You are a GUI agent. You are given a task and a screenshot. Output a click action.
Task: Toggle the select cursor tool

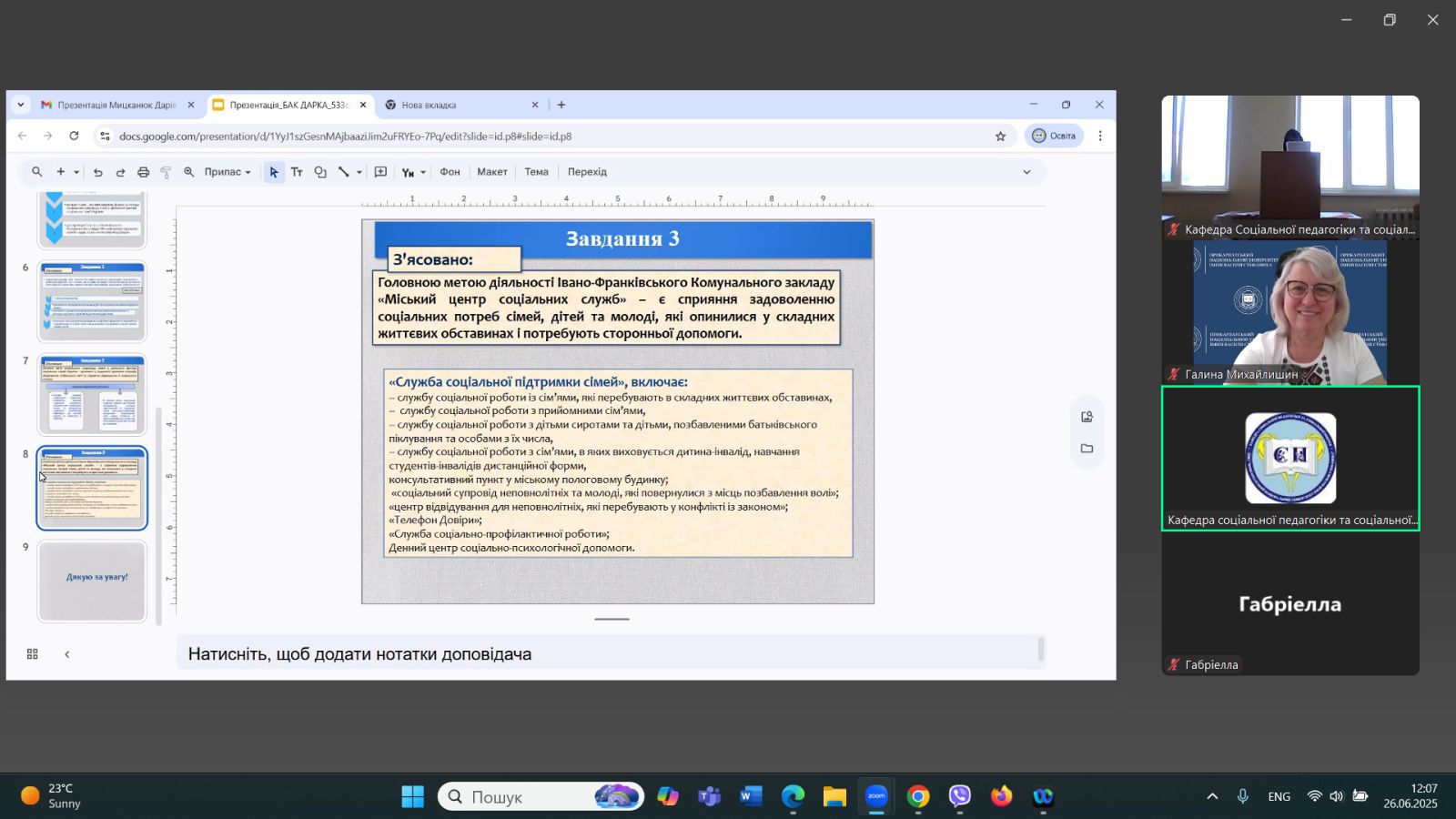(274, 172)
